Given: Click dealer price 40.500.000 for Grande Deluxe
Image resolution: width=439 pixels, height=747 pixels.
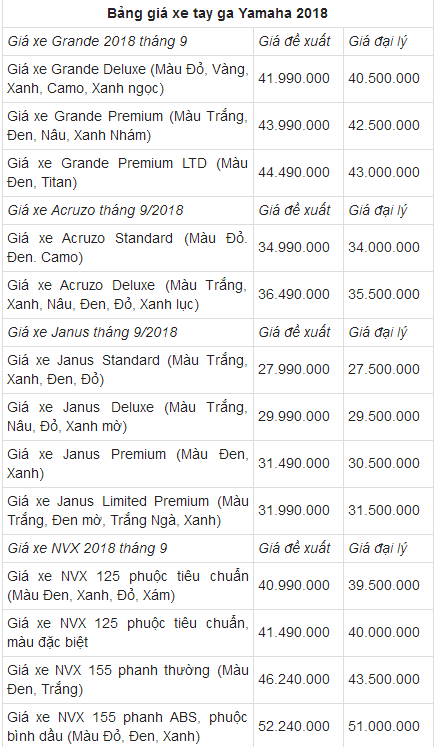Looking at the screenshot, I should tap(384, 79).
